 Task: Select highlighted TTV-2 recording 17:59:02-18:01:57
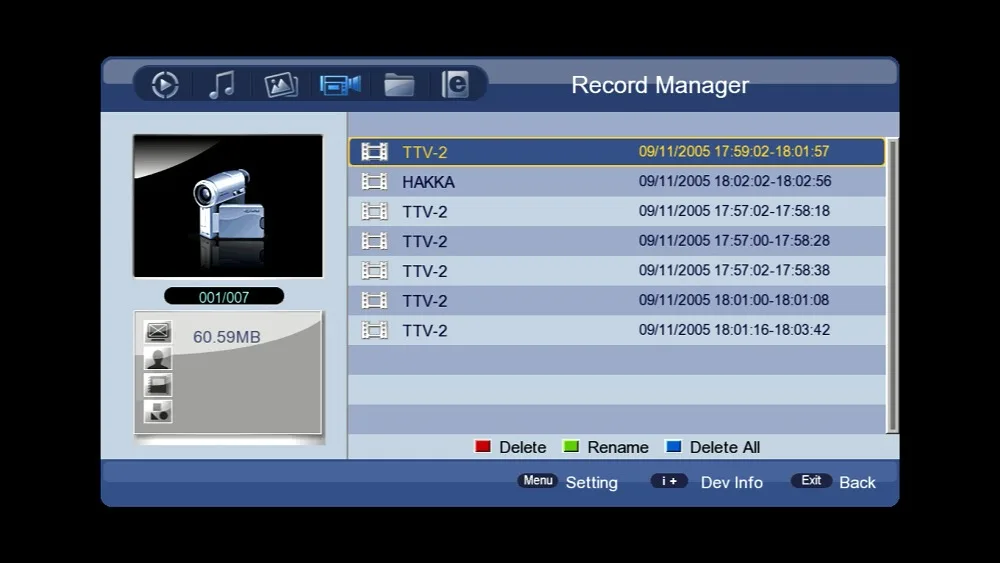click(617, 152)
